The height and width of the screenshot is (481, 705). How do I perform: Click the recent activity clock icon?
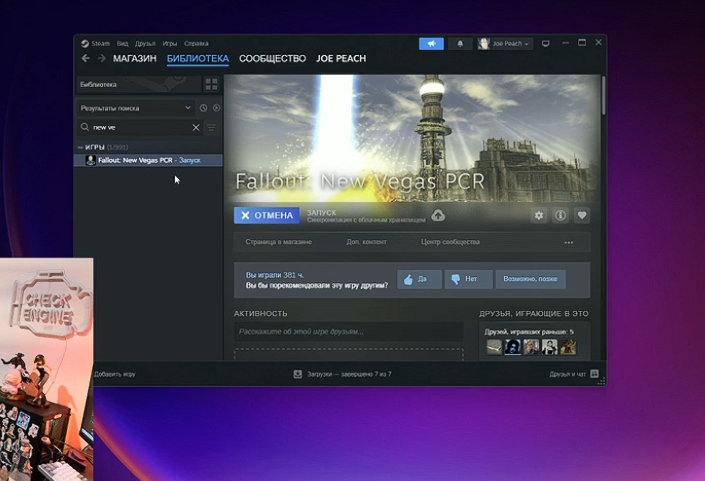tap(203, 108)
